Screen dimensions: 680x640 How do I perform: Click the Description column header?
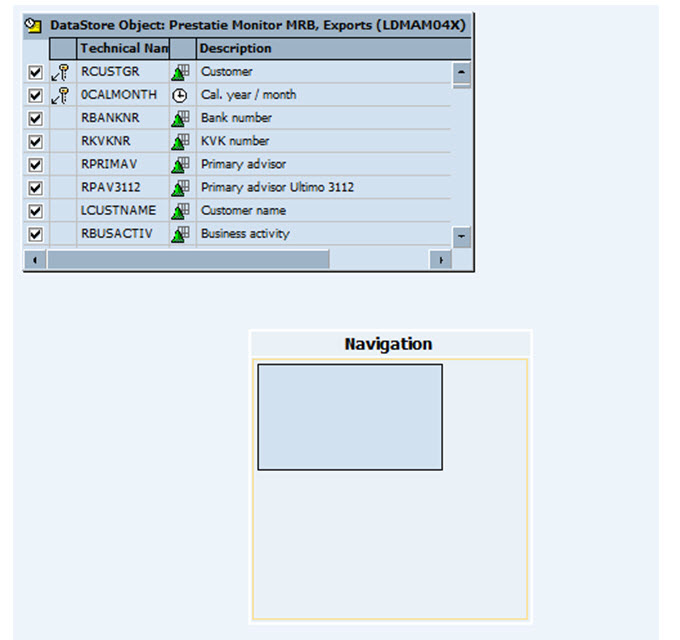tap(235, 48)
